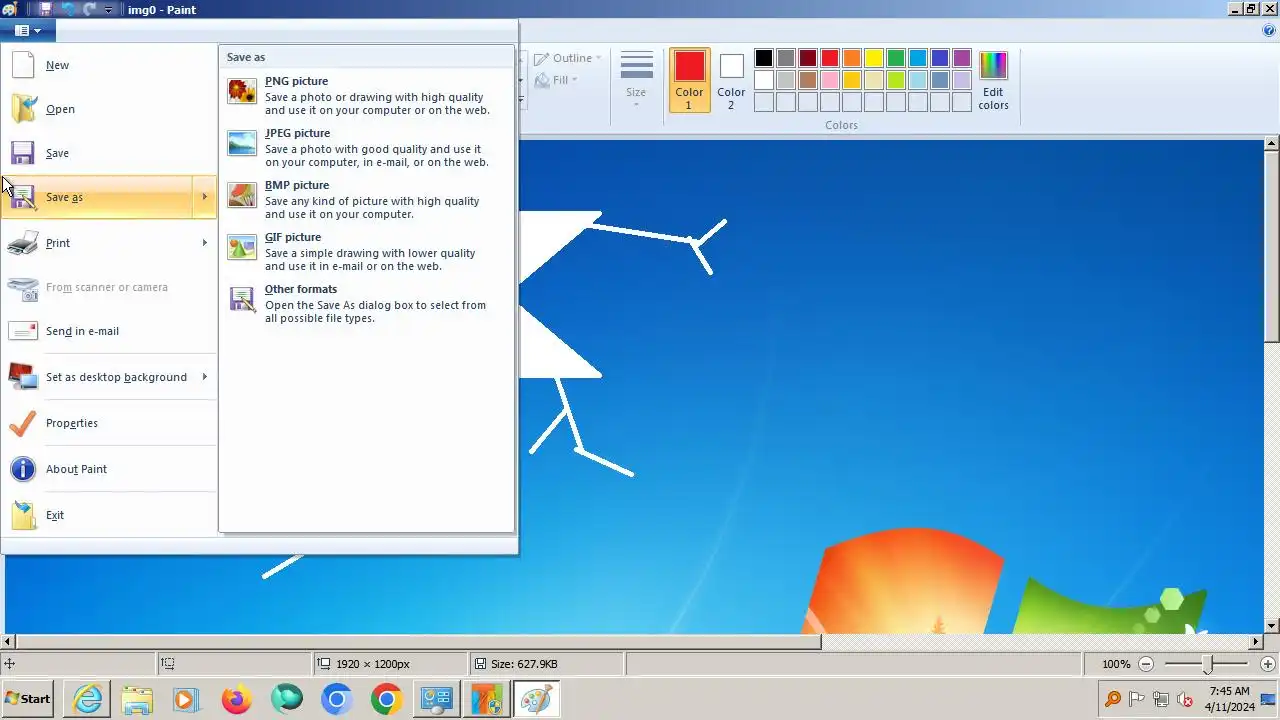The image size is (1280, 720).
Task: Click the Exit icon
Action: point(23,515)
